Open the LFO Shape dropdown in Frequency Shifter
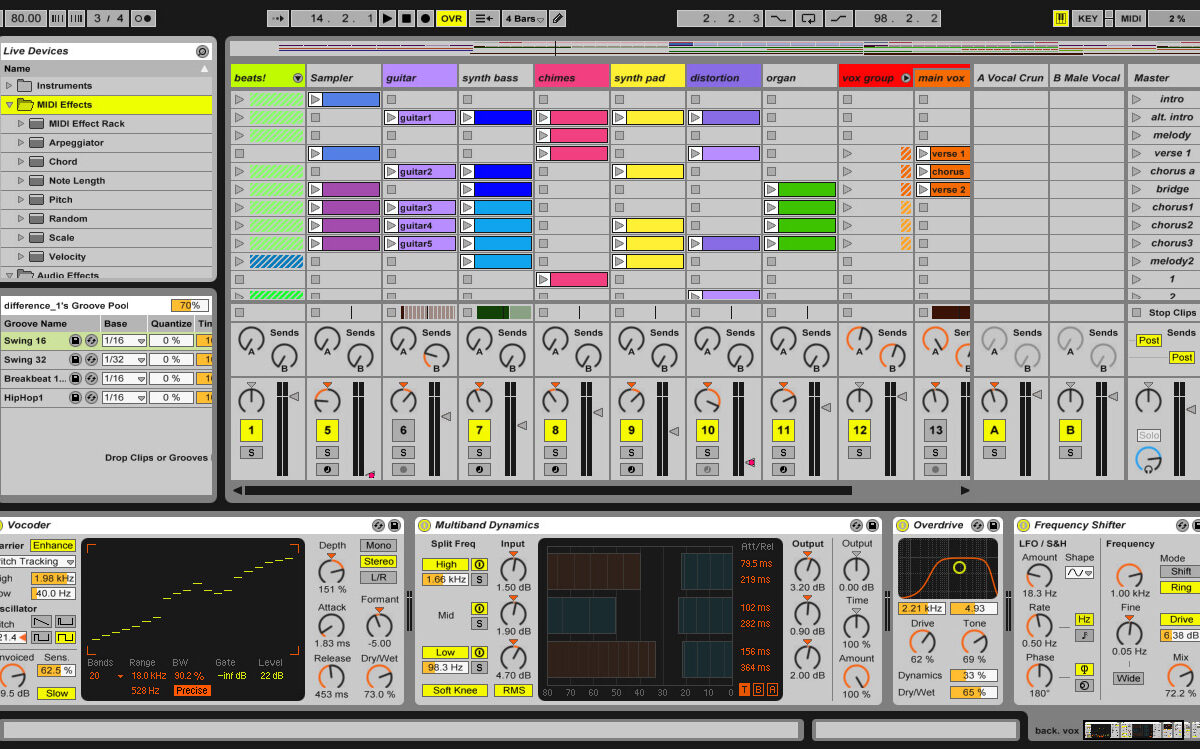The image size is (1200, 749). point(1079,573)
